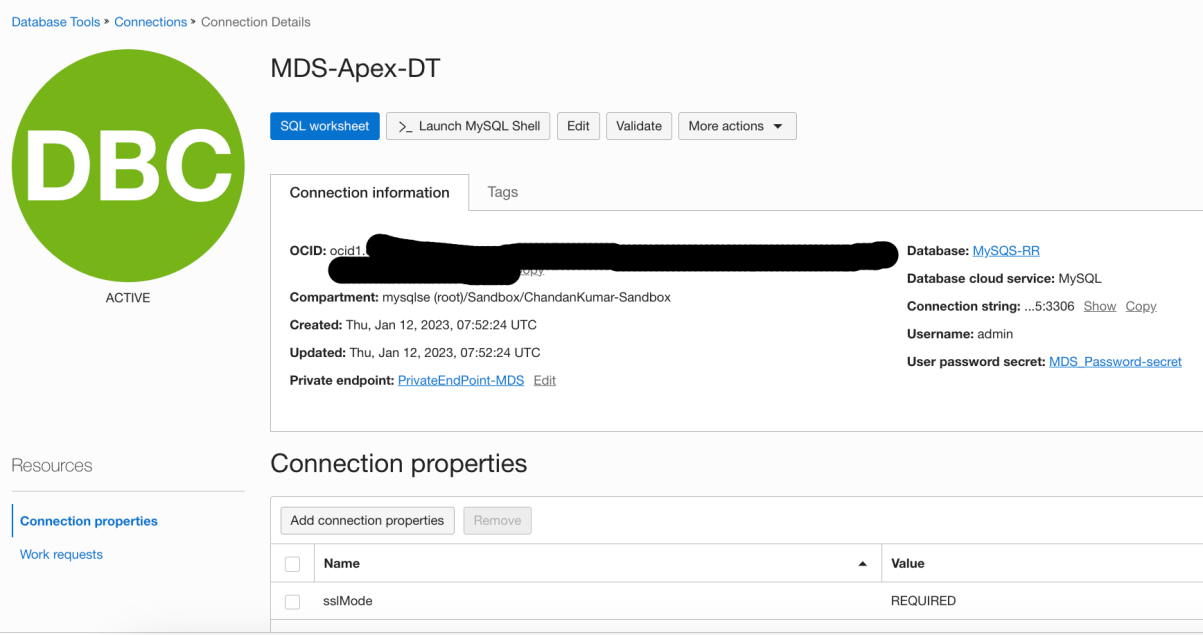The width and height of the screenshot is (1203, 635).
Task: Open the SQL worksheet
Action: 324,126
